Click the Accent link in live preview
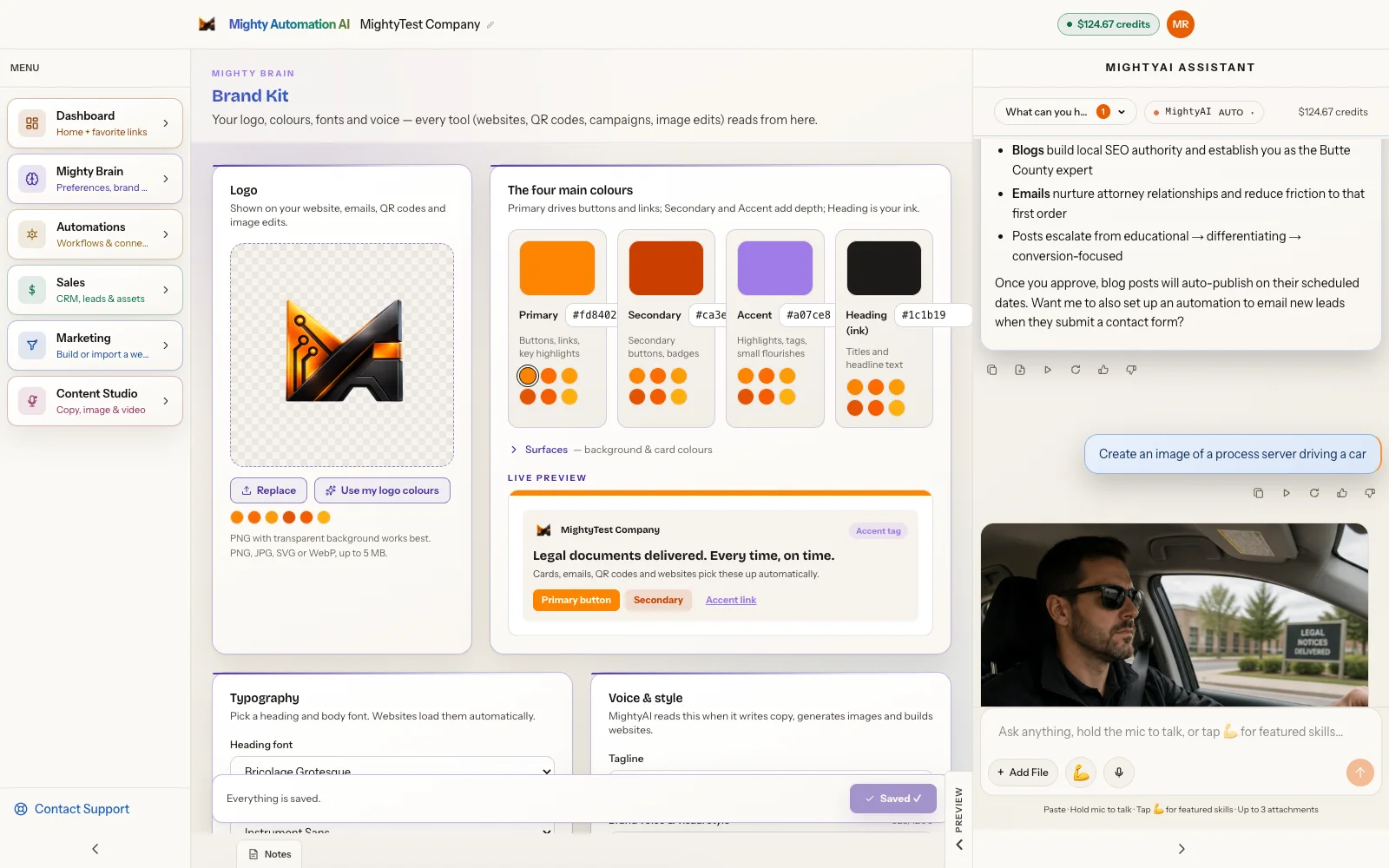 tap(731, 600)
